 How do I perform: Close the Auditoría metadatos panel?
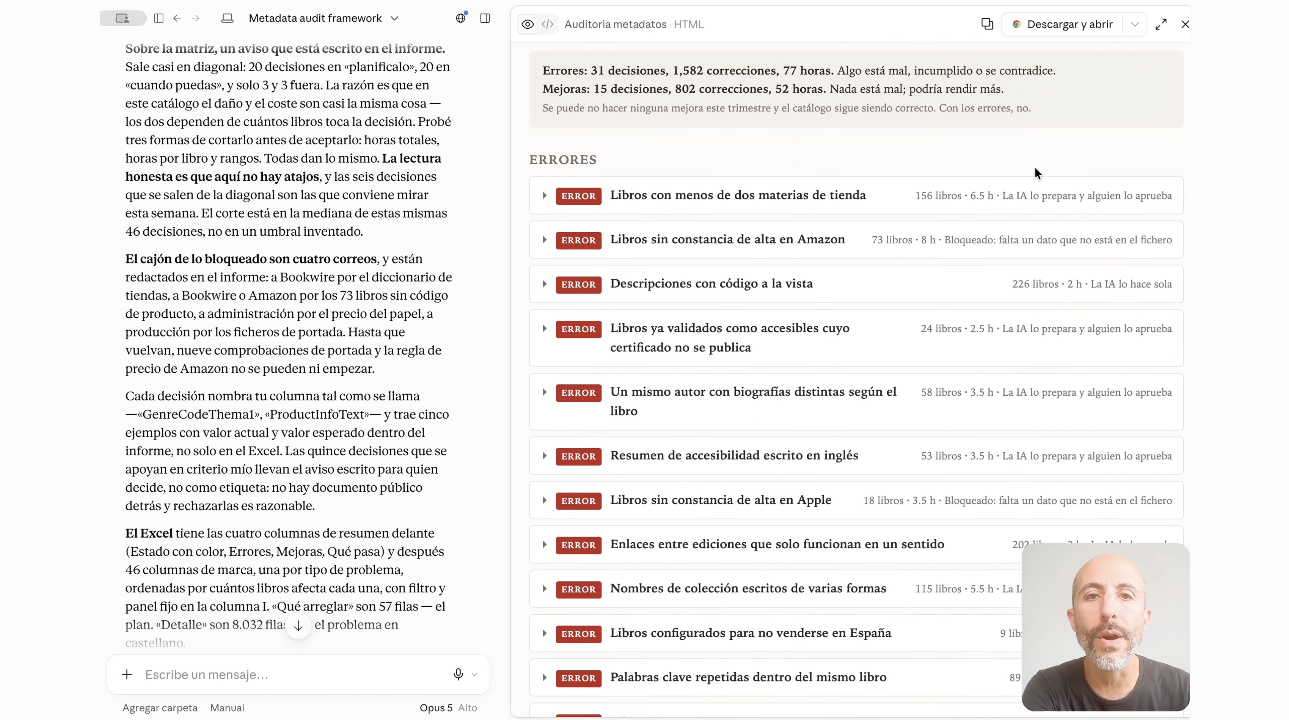(x=1185, y=24)
